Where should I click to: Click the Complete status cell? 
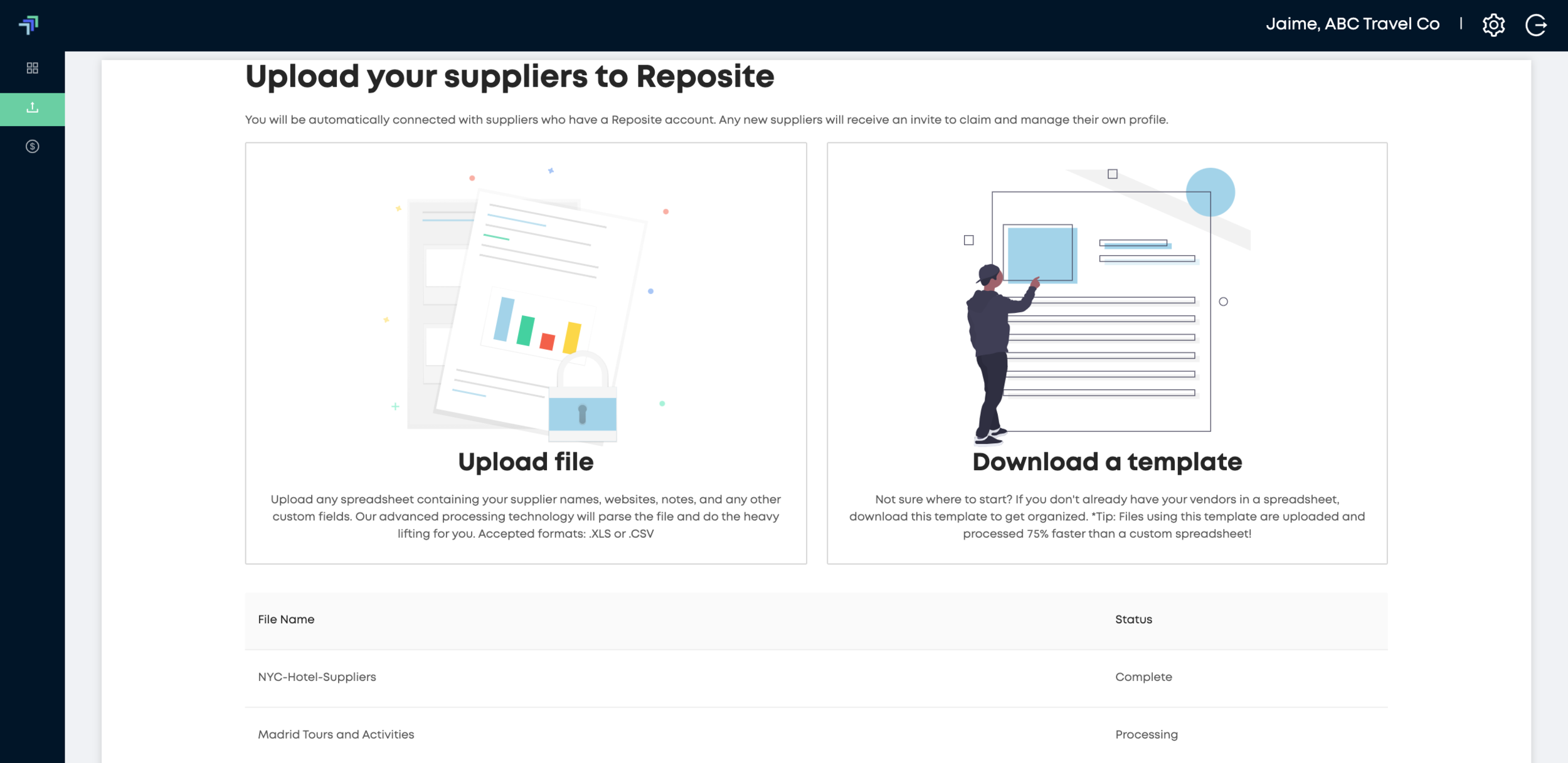pyautogui.click(x=1143, y=677)
